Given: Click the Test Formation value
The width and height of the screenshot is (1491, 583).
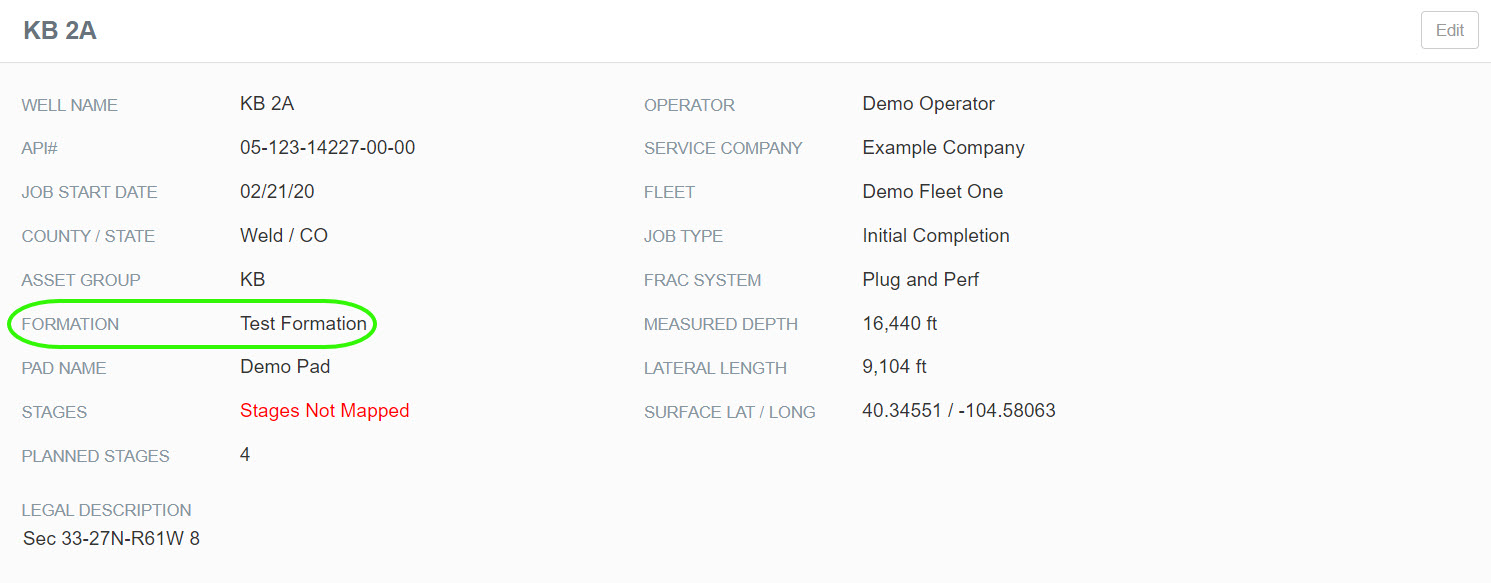Looking at the screenshot, I should pyautogui.click(x=303, y=323).
